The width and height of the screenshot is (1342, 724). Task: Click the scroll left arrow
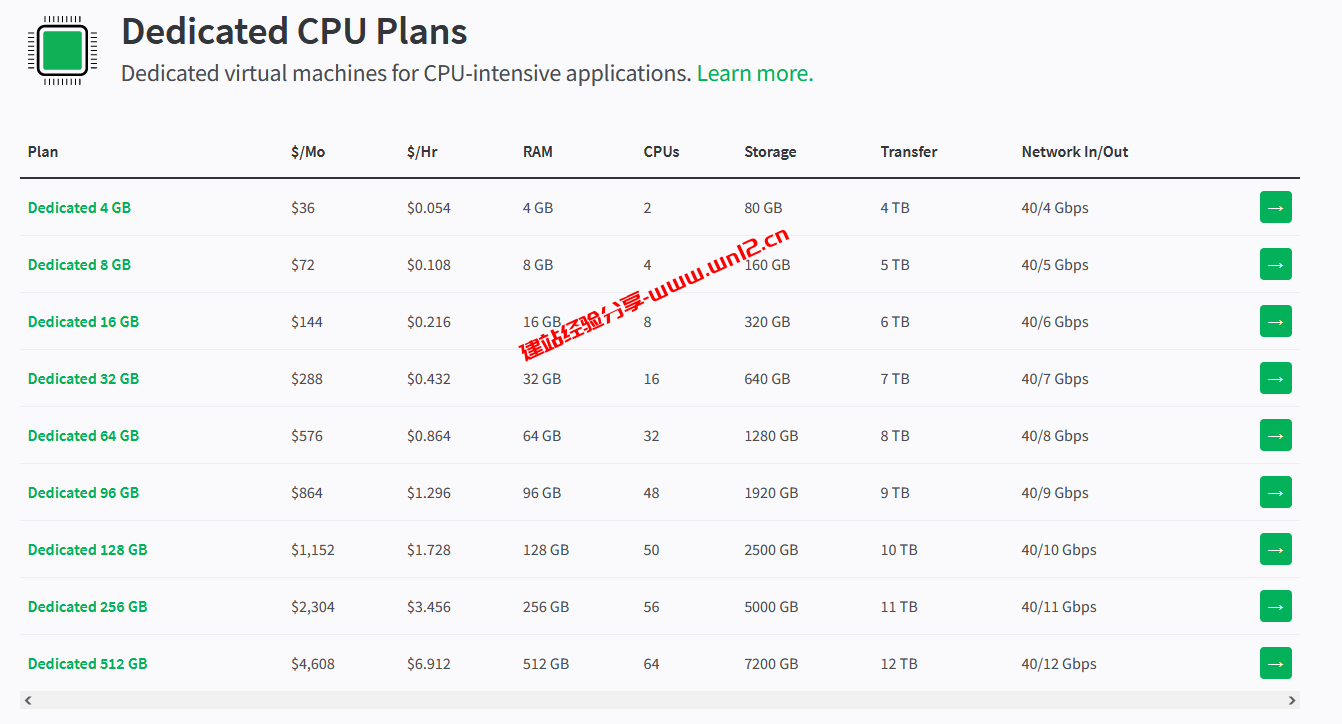pos(28,700)
